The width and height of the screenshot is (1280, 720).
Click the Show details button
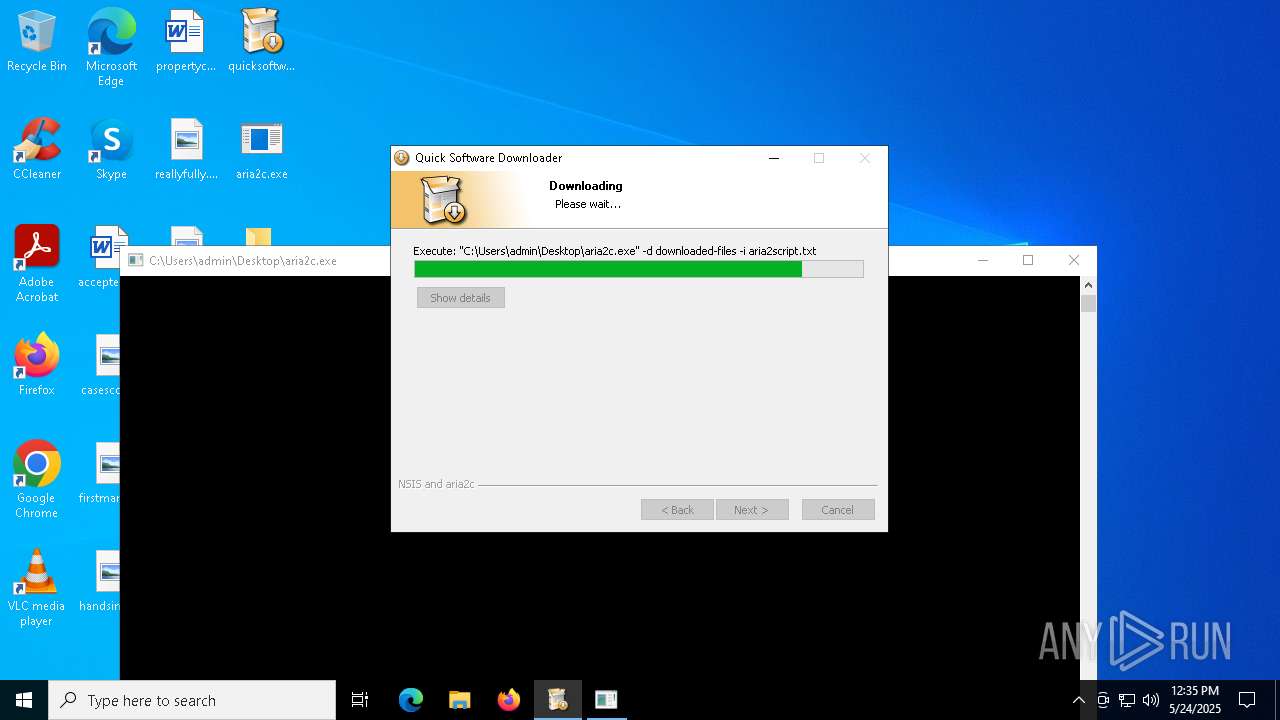460,298
